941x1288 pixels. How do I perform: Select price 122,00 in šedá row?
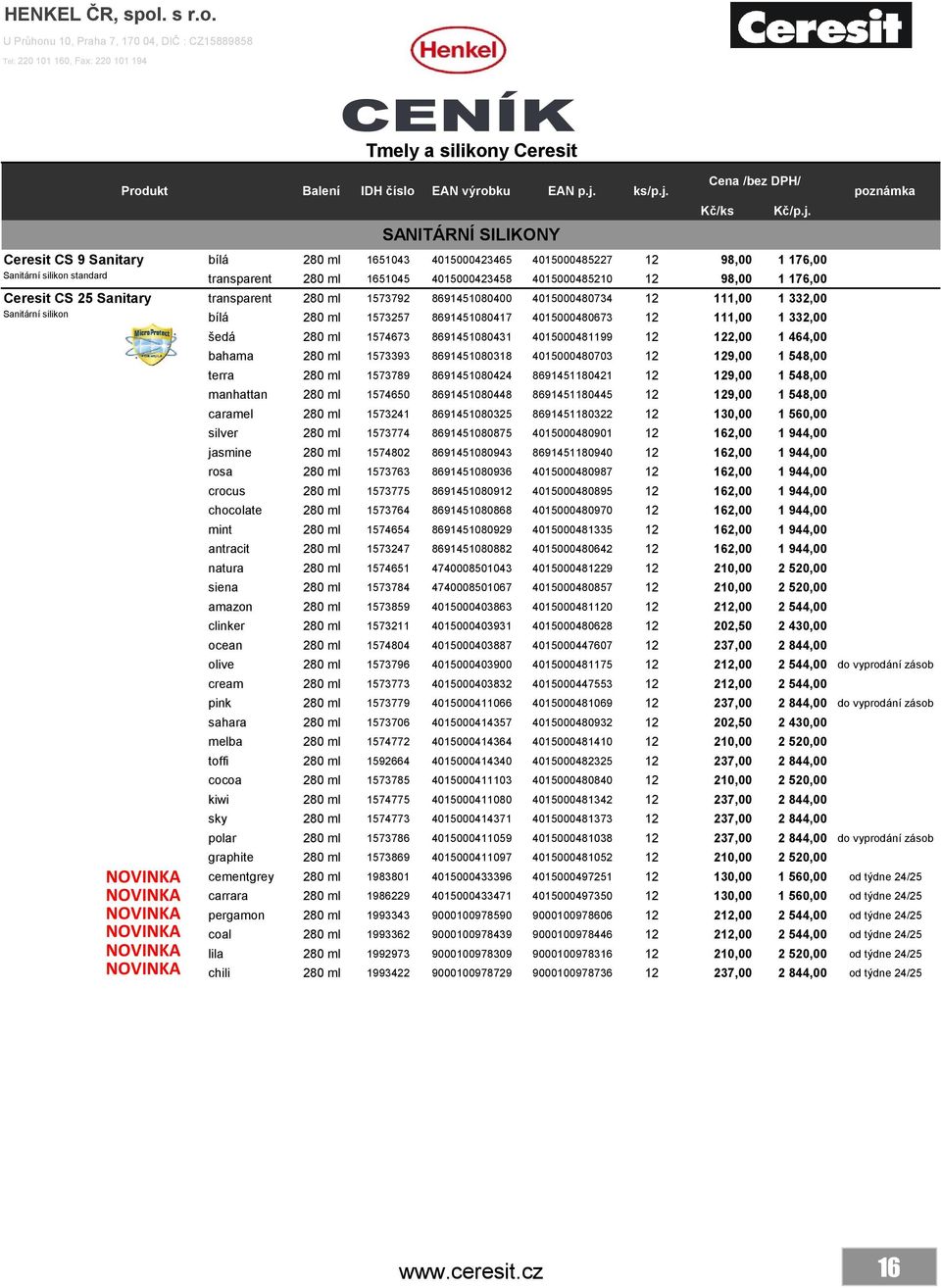pos(732,336)
